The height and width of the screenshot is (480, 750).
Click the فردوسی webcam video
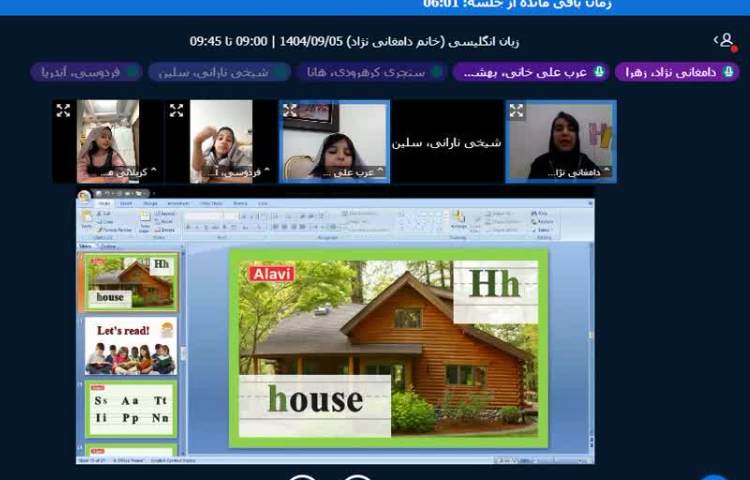click(221, 142)
